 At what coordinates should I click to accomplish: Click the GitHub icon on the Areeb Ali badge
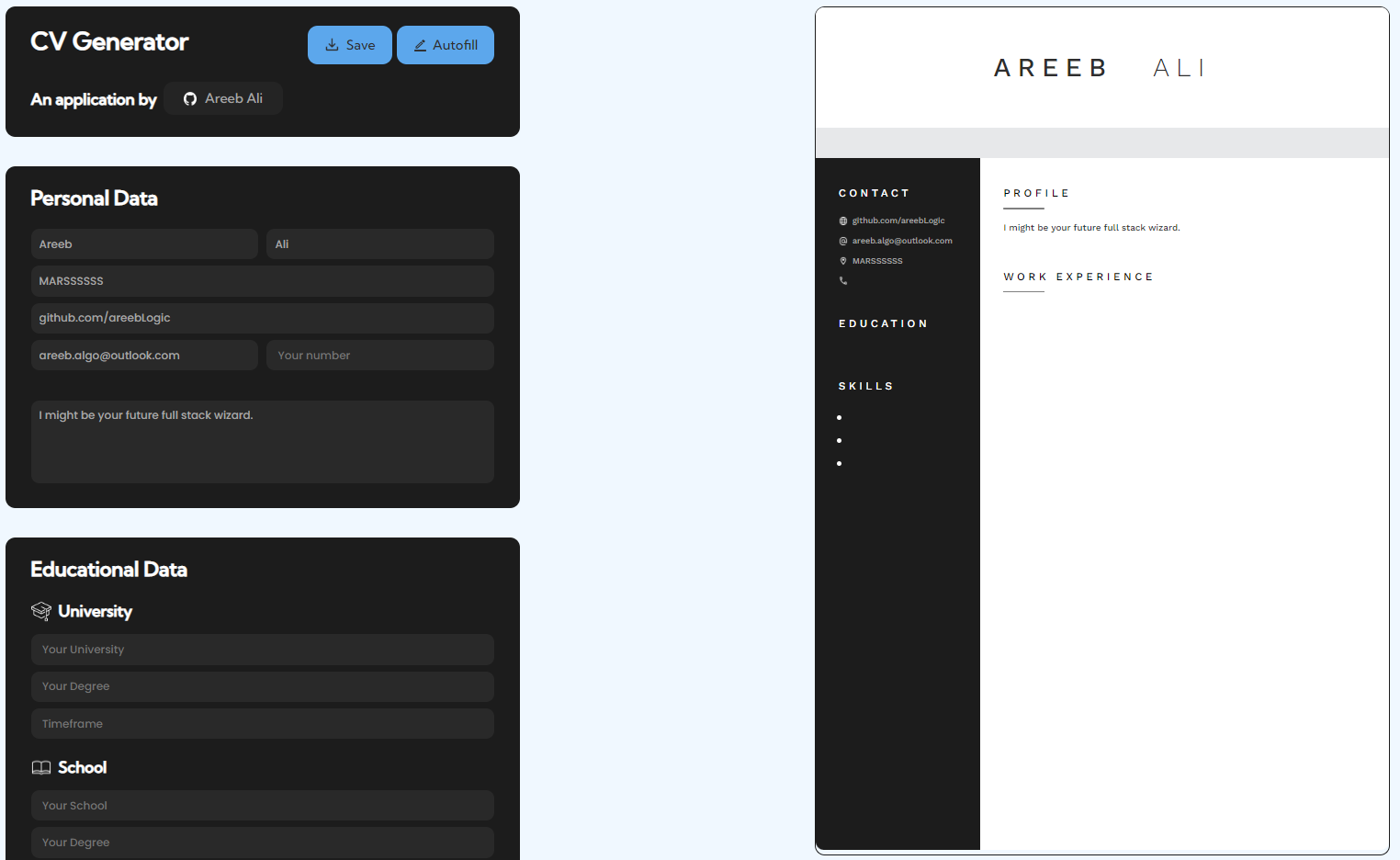pos(190,98)
